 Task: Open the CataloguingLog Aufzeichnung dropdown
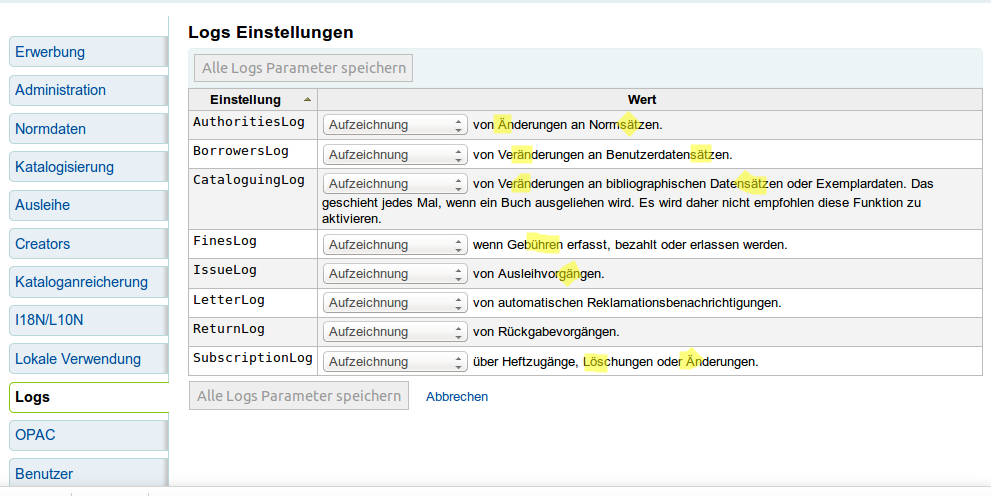[395, 184]
